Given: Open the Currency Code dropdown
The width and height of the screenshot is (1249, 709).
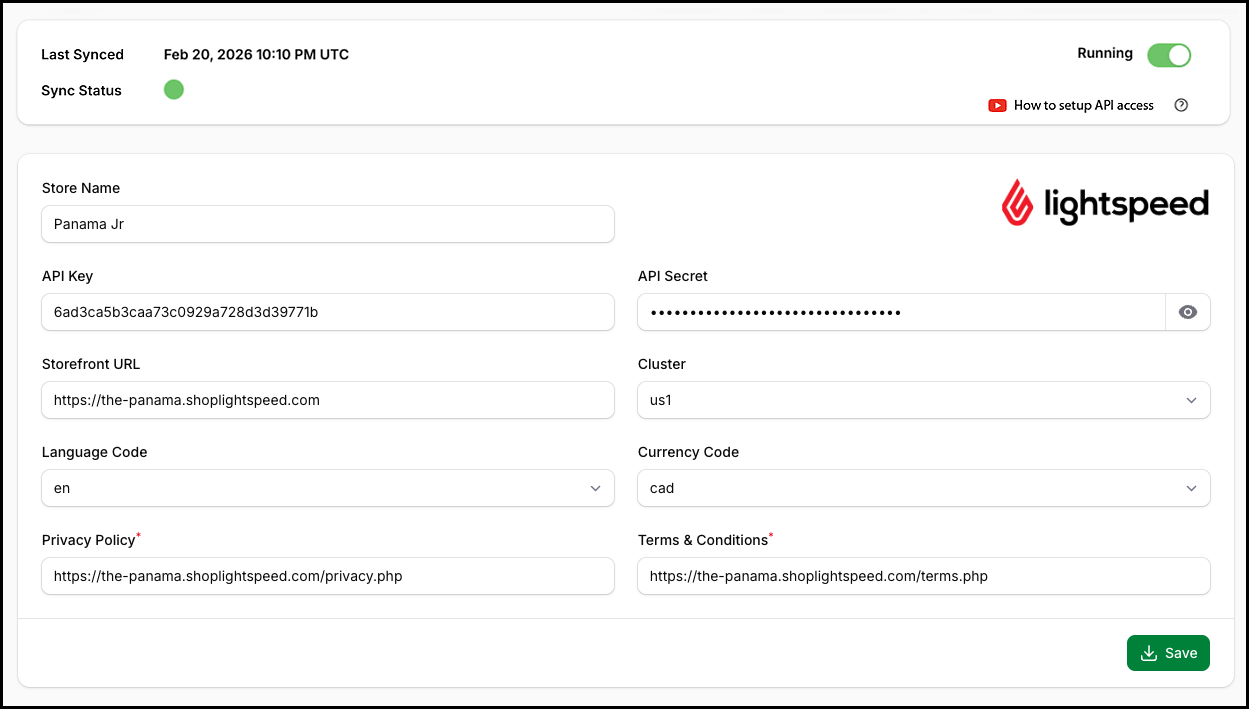Looking at the screenshot, I should [923, 488].
